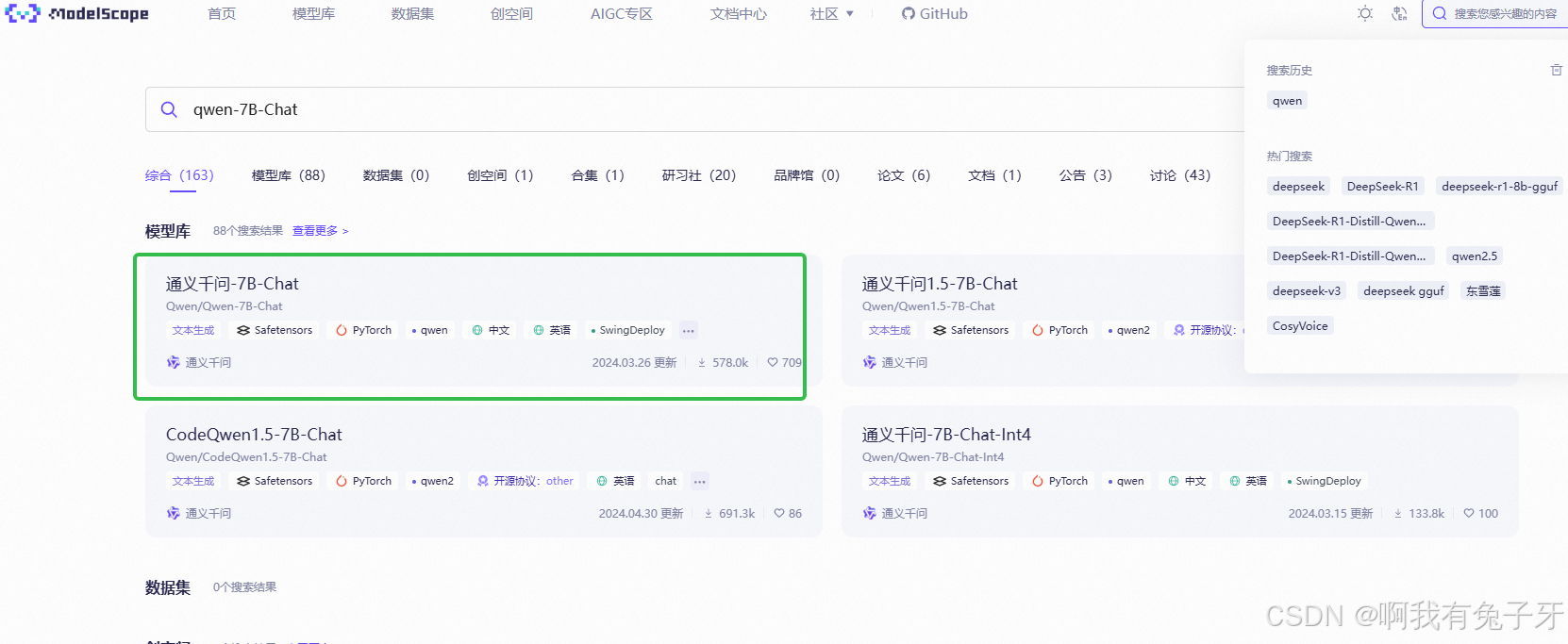
Task: Click the qwen search history chip
Action: point(1287,101)
